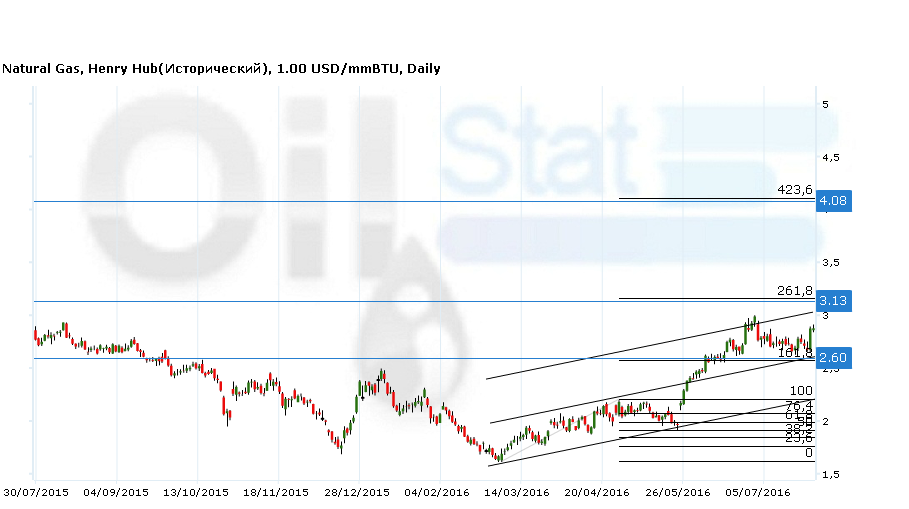
Task: Click the 14/03/2016 date axis label
Action: 517,492
